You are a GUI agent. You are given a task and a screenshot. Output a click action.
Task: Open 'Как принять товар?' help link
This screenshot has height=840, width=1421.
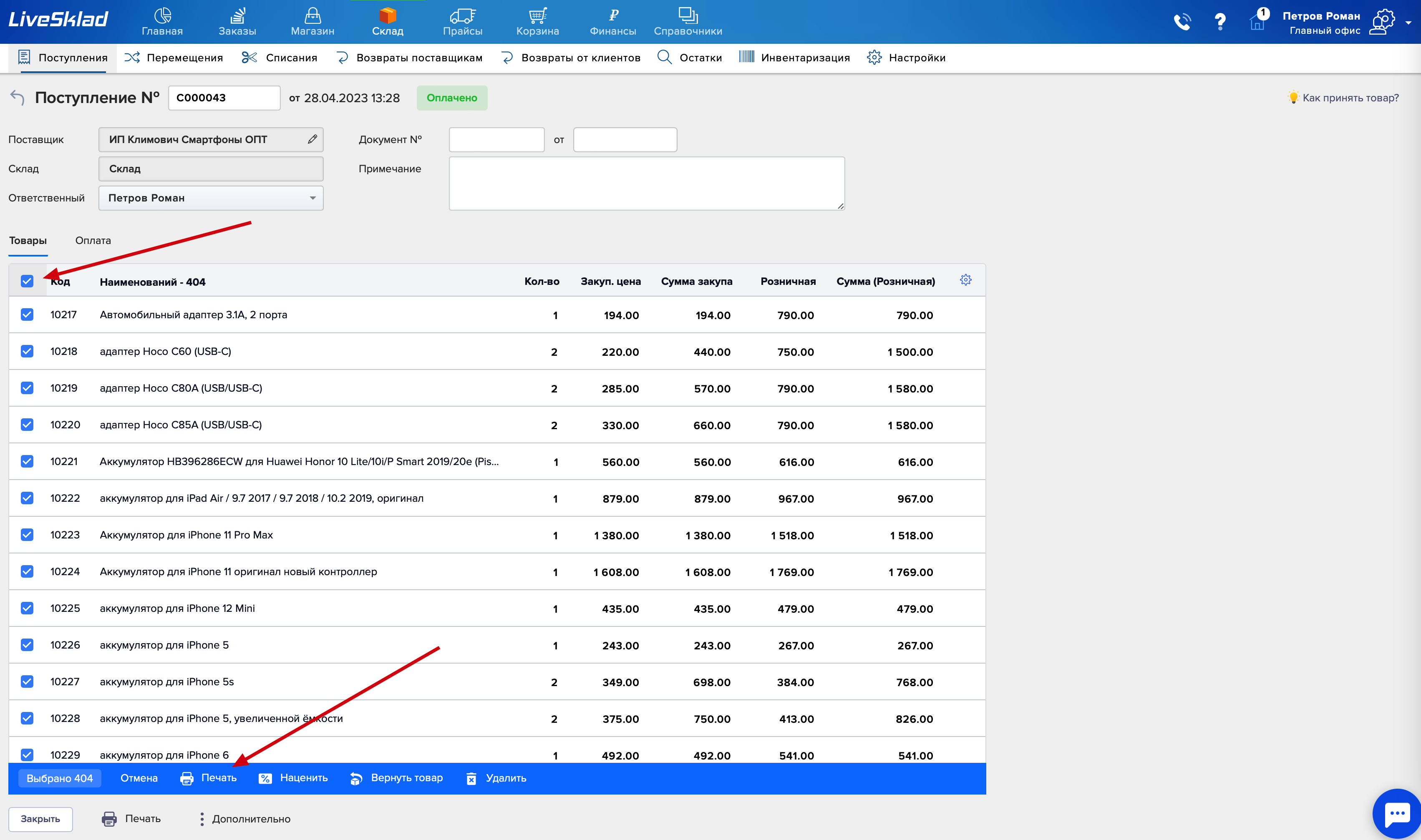1343,97
